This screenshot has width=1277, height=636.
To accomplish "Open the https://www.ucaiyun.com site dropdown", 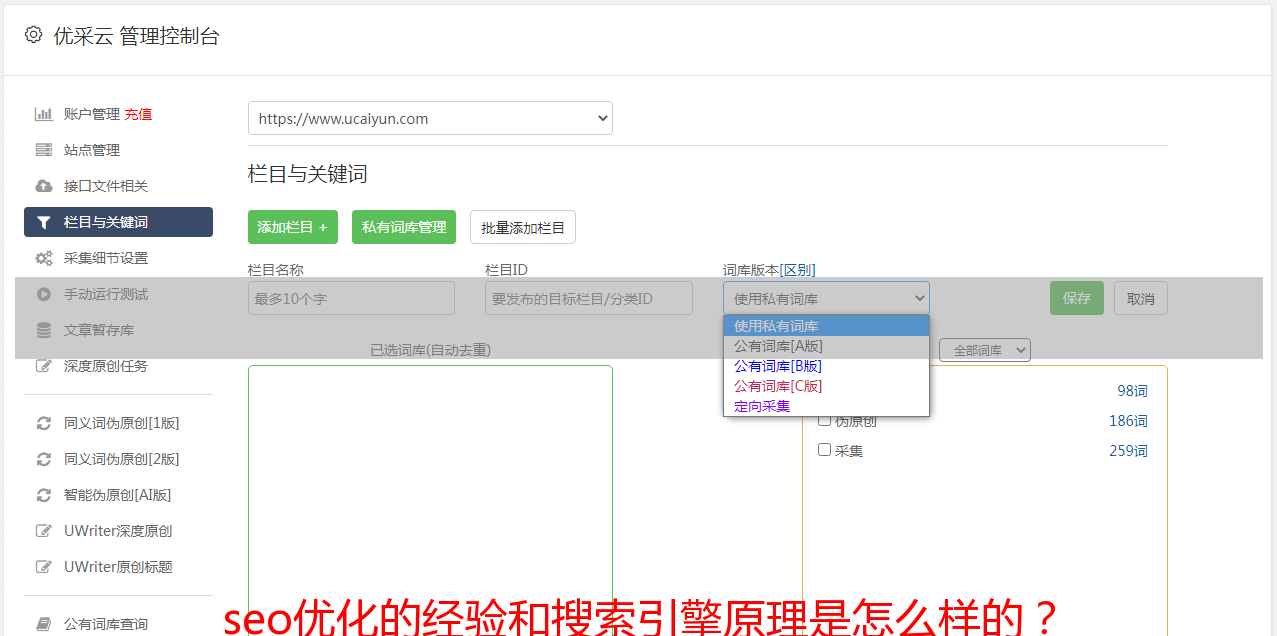I will [x=430, y=118].
